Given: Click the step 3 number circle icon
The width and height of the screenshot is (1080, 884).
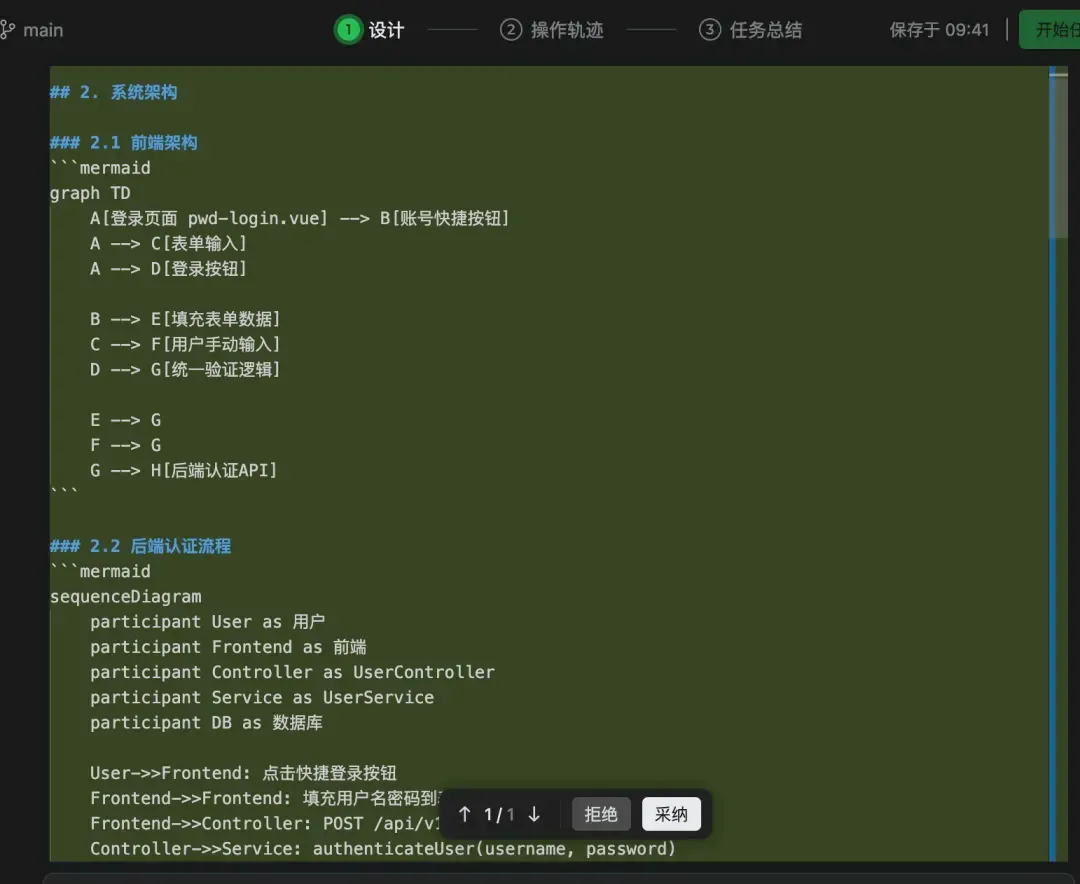Looking at the screenshot, I should [710, 30].
